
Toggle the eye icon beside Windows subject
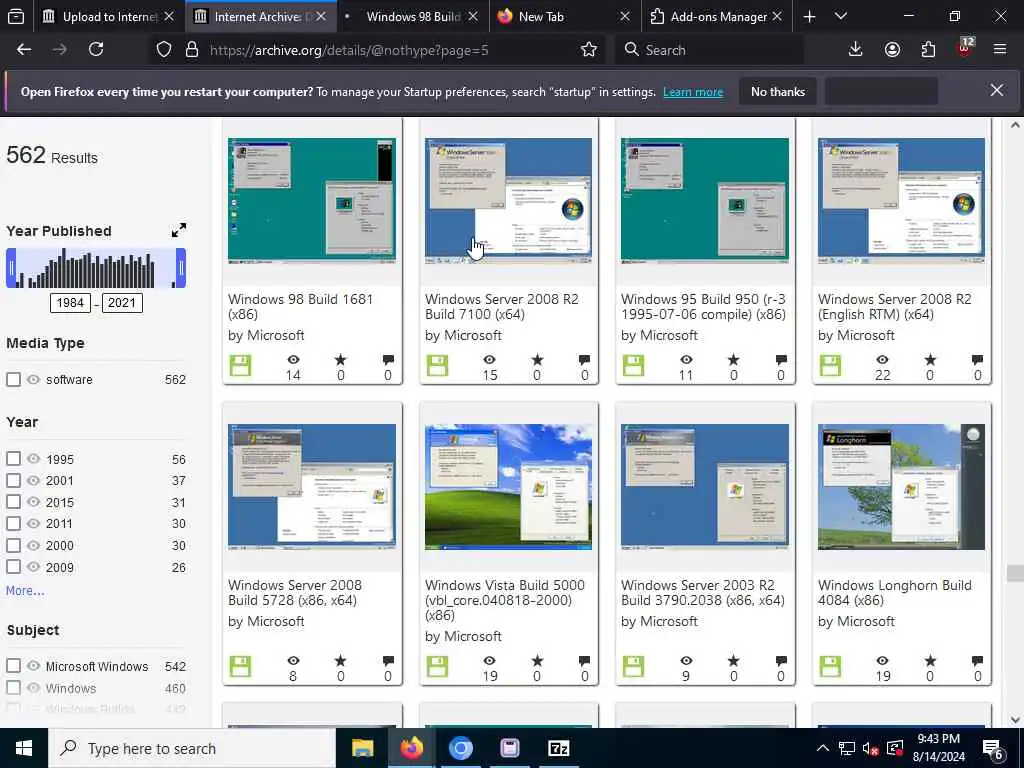33,688
